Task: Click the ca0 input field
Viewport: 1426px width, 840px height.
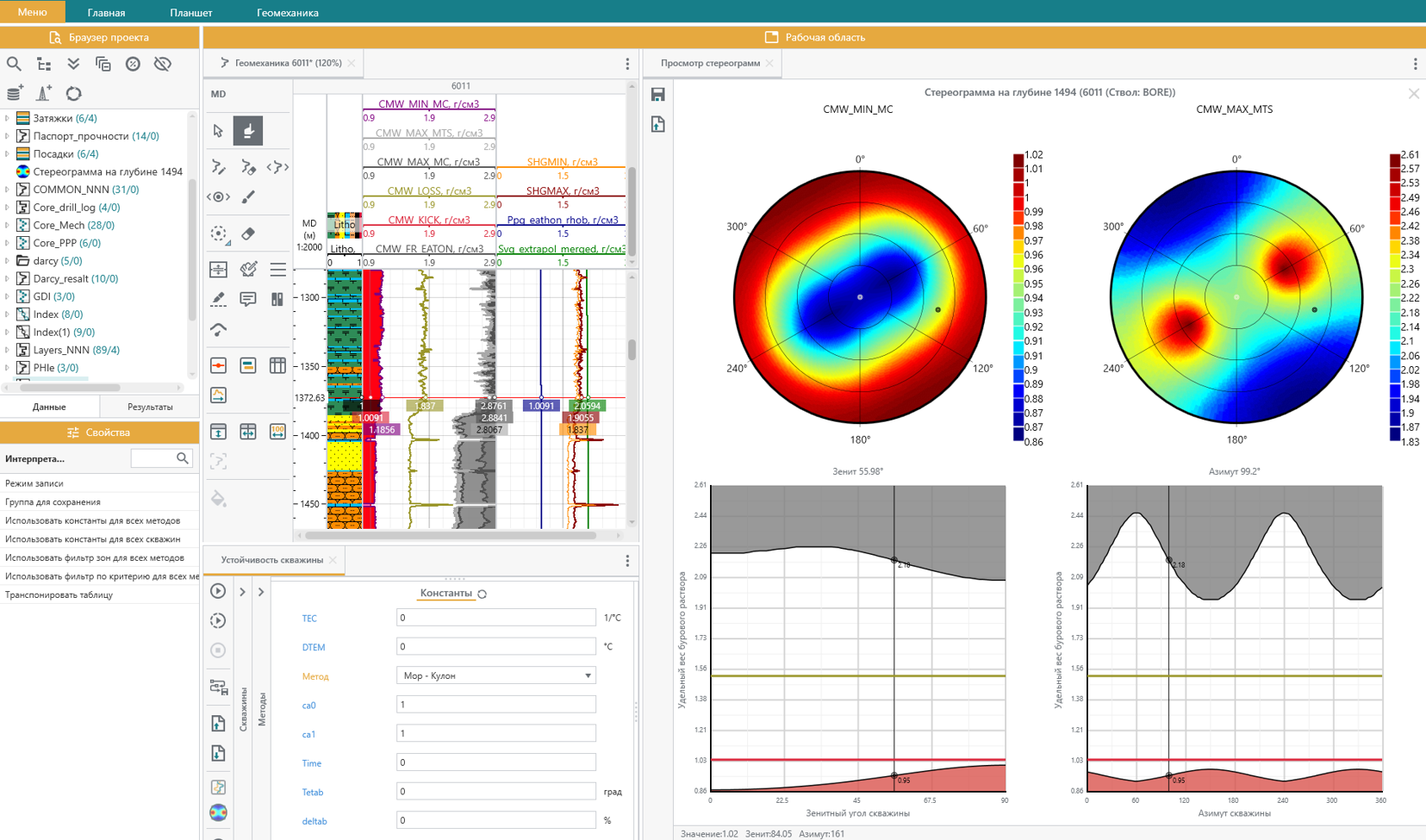Action: (x=495, y=705)
